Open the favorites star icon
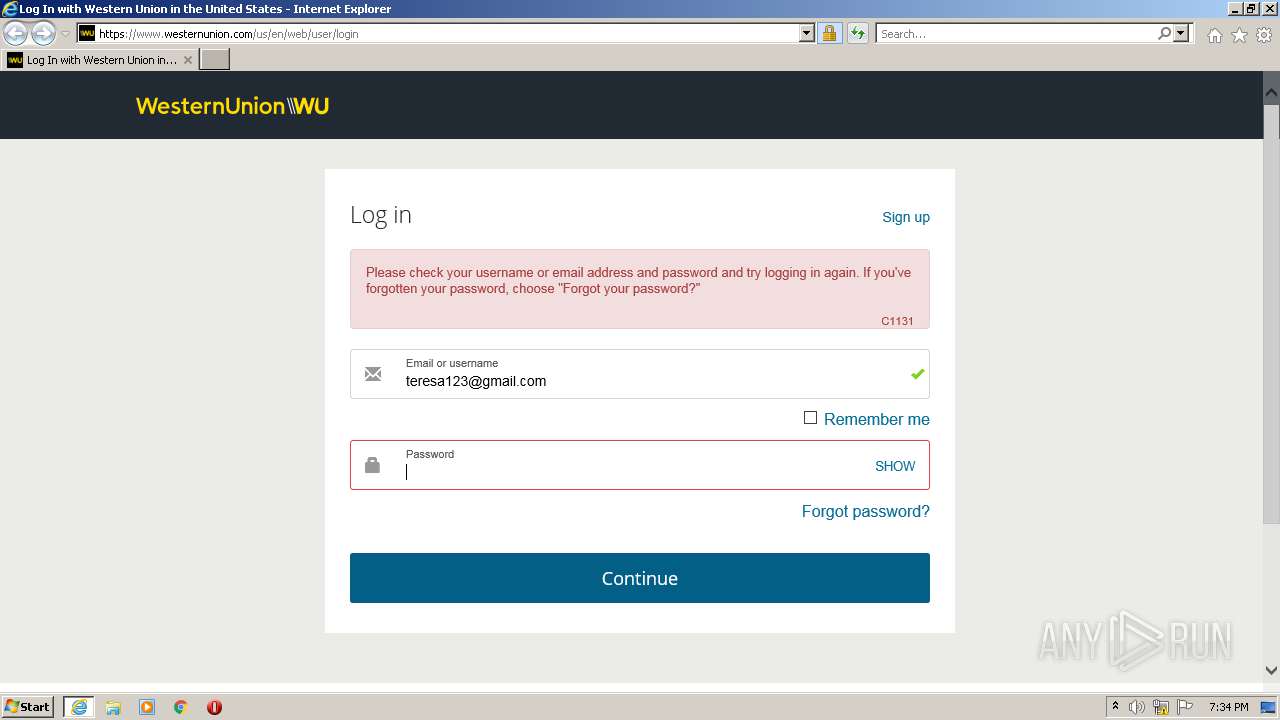1280x720 pixels. point(1239,35)
